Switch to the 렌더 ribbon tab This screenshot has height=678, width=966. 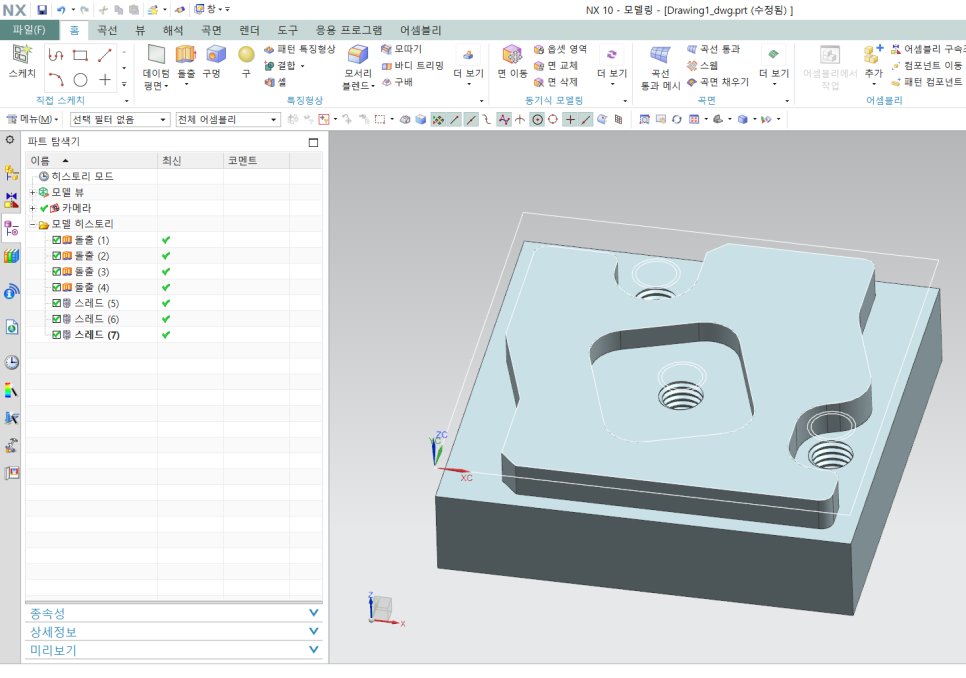coord(250,30)
